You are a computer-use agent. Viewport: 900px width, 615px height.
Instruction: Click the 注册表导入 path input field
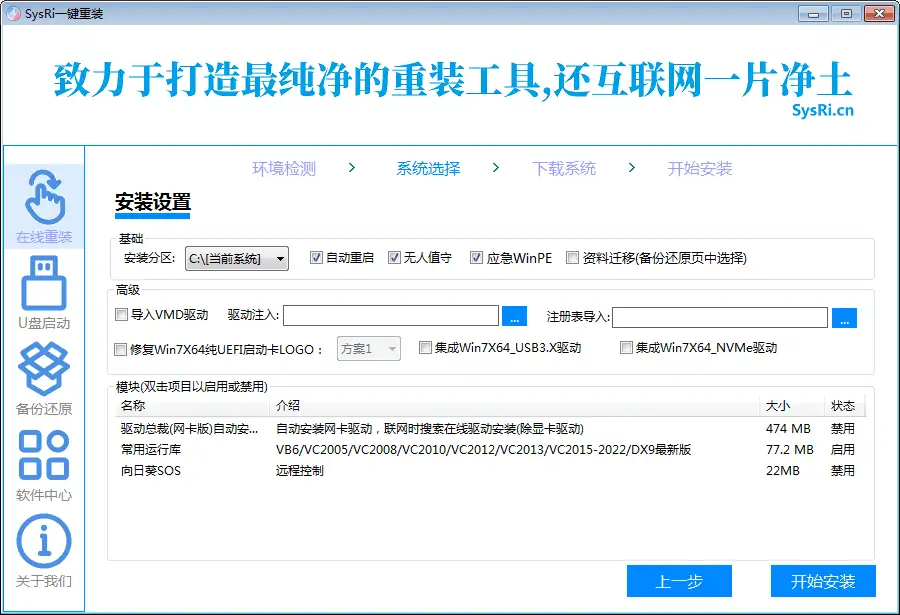[x=720, y=317]
